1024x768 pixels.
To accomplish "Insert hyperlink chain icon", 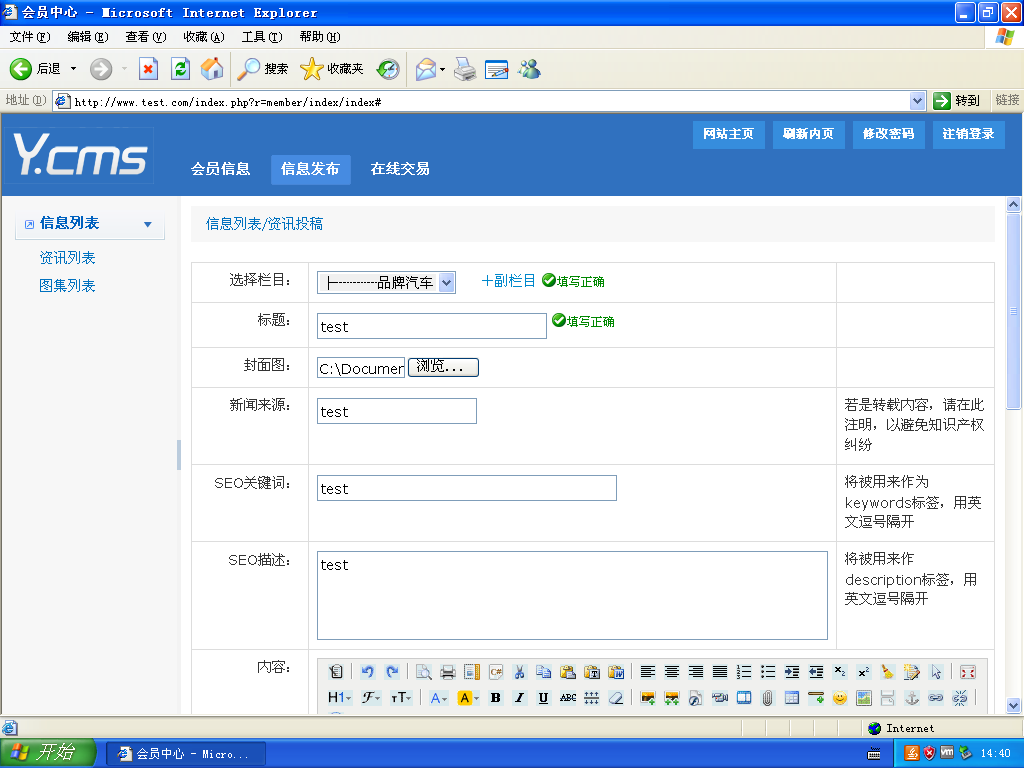I will pyautogui.click(x=936, y=697).
